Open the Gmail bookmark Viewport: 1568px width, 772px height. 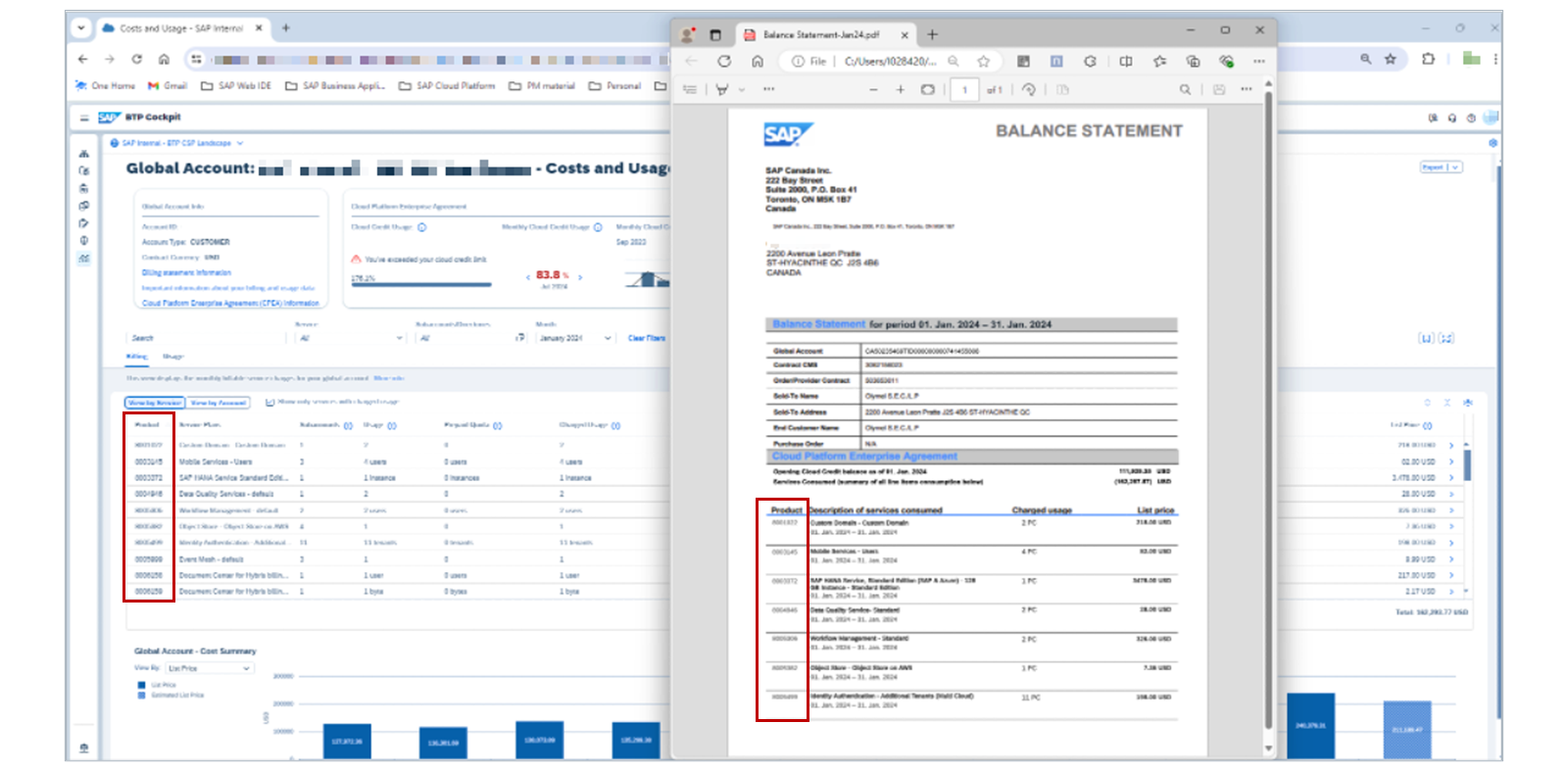(x=168, y=86)
